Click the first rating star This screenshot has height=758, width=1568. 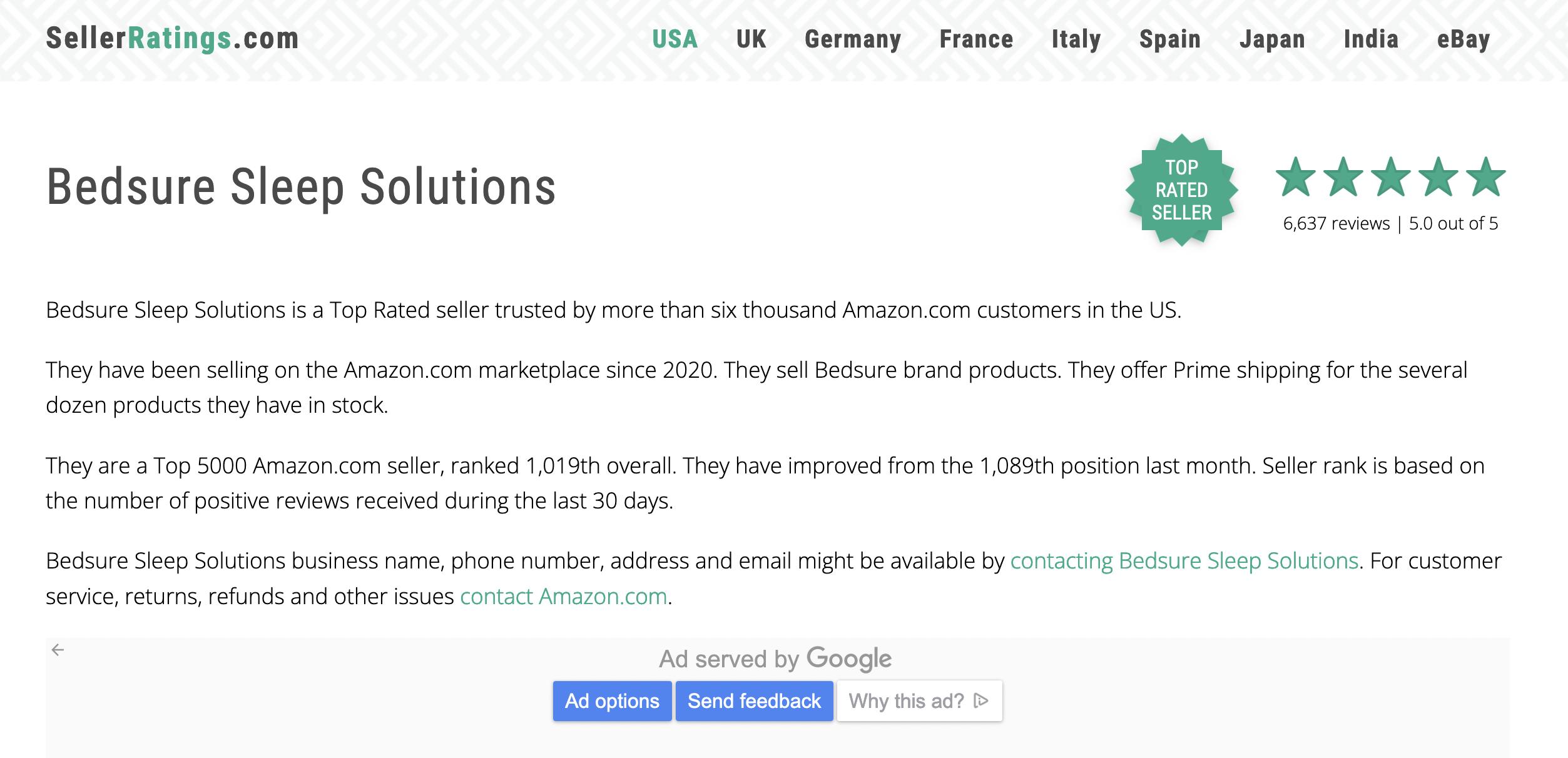(1295, 177)
